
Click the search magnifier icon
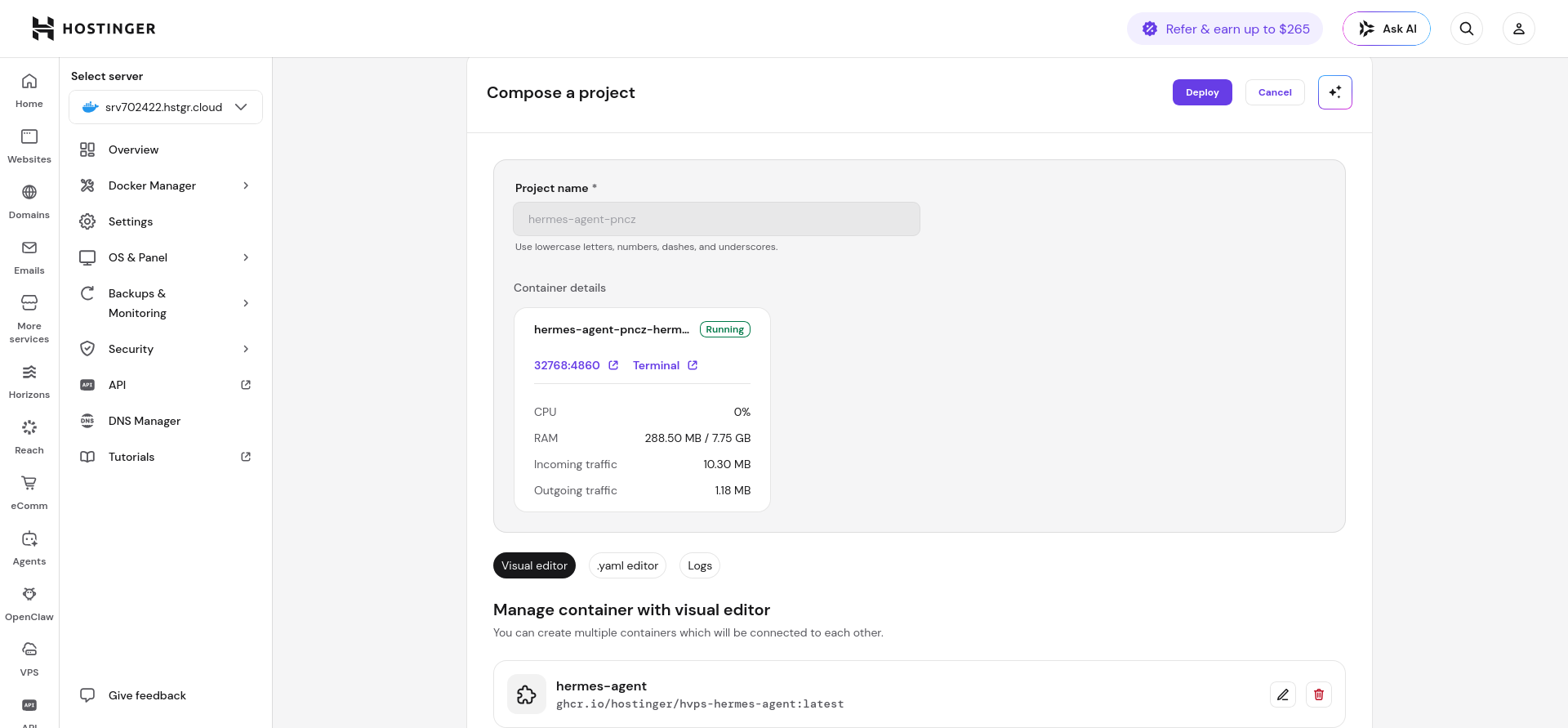(x=1467, y=29)
